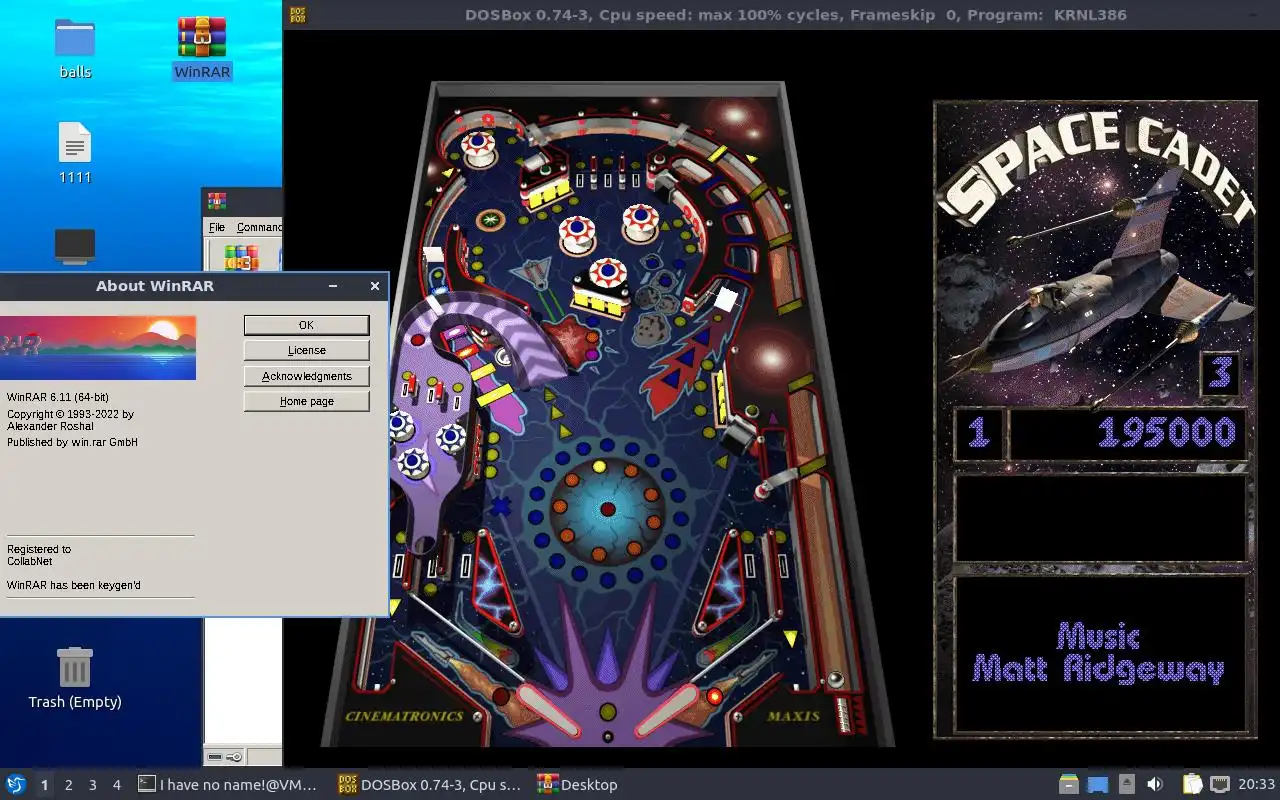The height and width of the screenshot is (800, 1280).
Task: Switch to workspace 2
Action: point(68,785)
